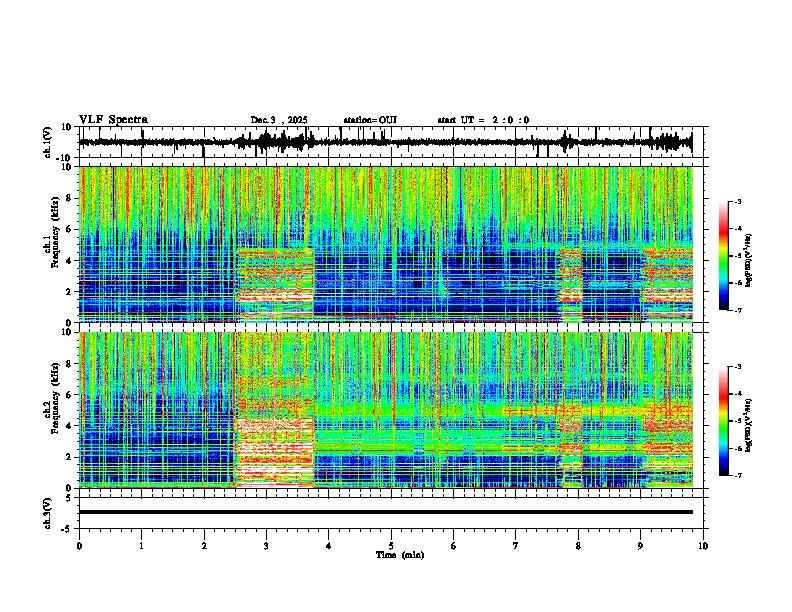The image size is (792, 612).
Task: Click time axis tick label "7"
Action: coord(516,546)
